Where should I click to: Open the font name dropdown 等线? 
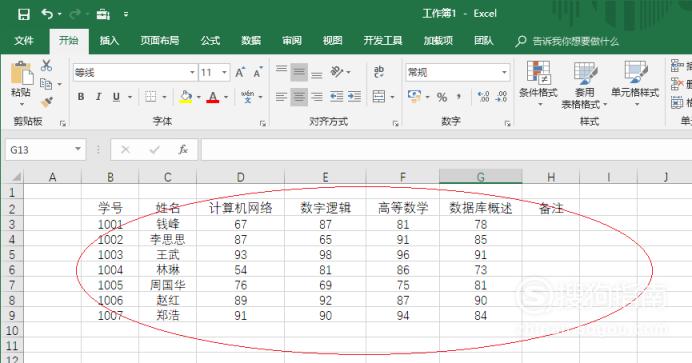(x=192, y=72)
